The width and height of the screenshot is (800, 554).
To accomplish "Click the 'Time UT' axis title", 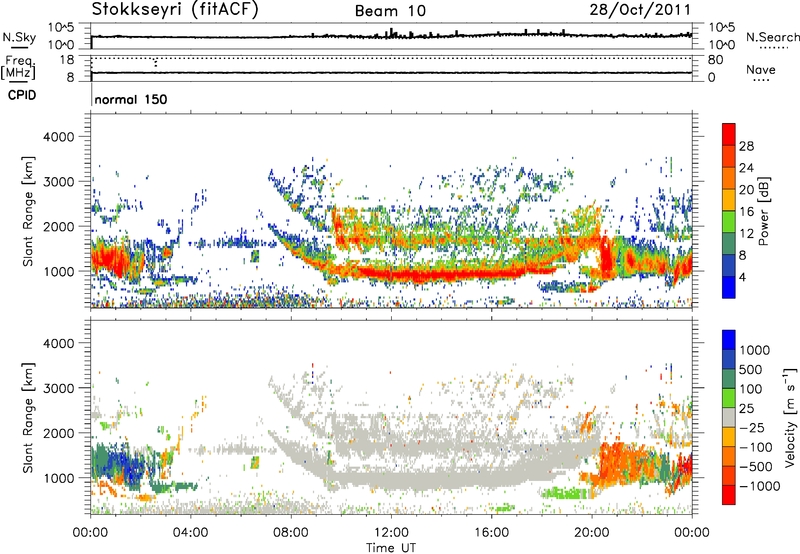I will pyautogui.click(x=391, y=548).
